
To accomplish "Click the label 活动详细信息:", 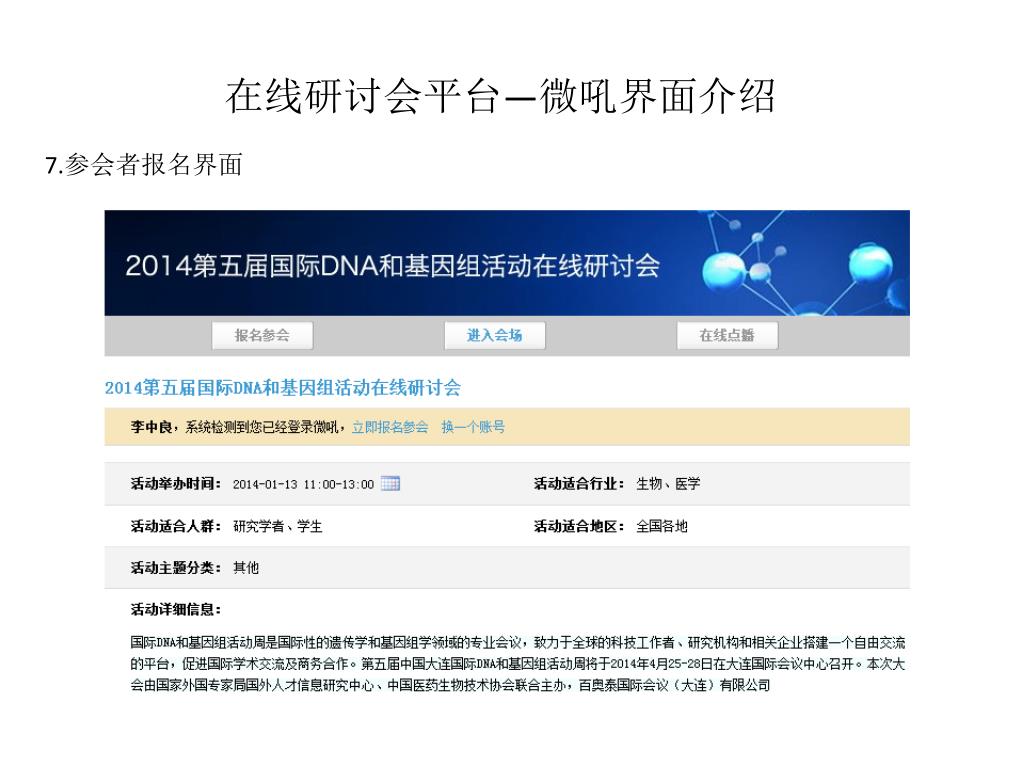I will [176, 610].
